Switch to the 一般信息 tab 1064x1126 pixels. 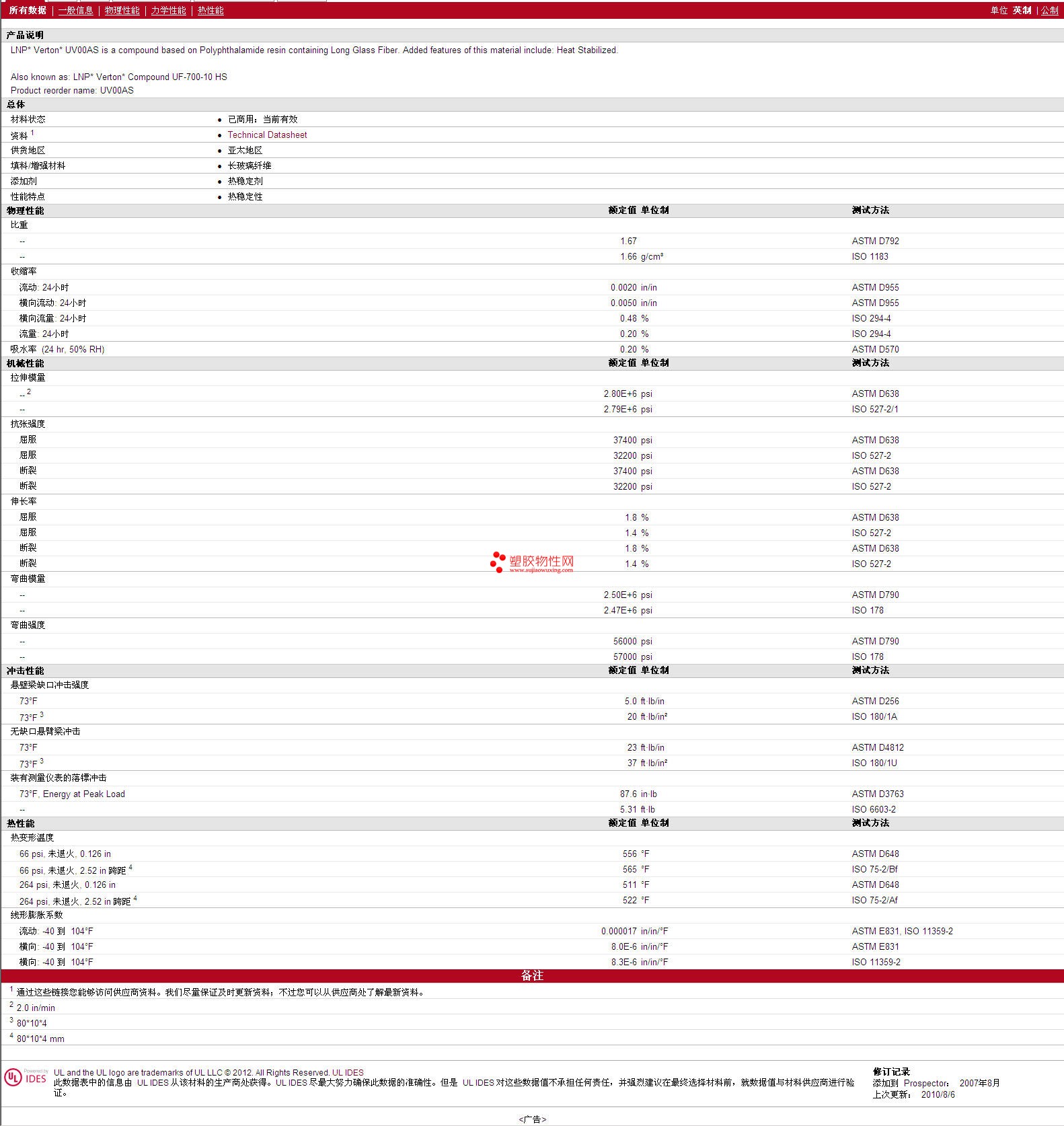click(x=75, y=10)
